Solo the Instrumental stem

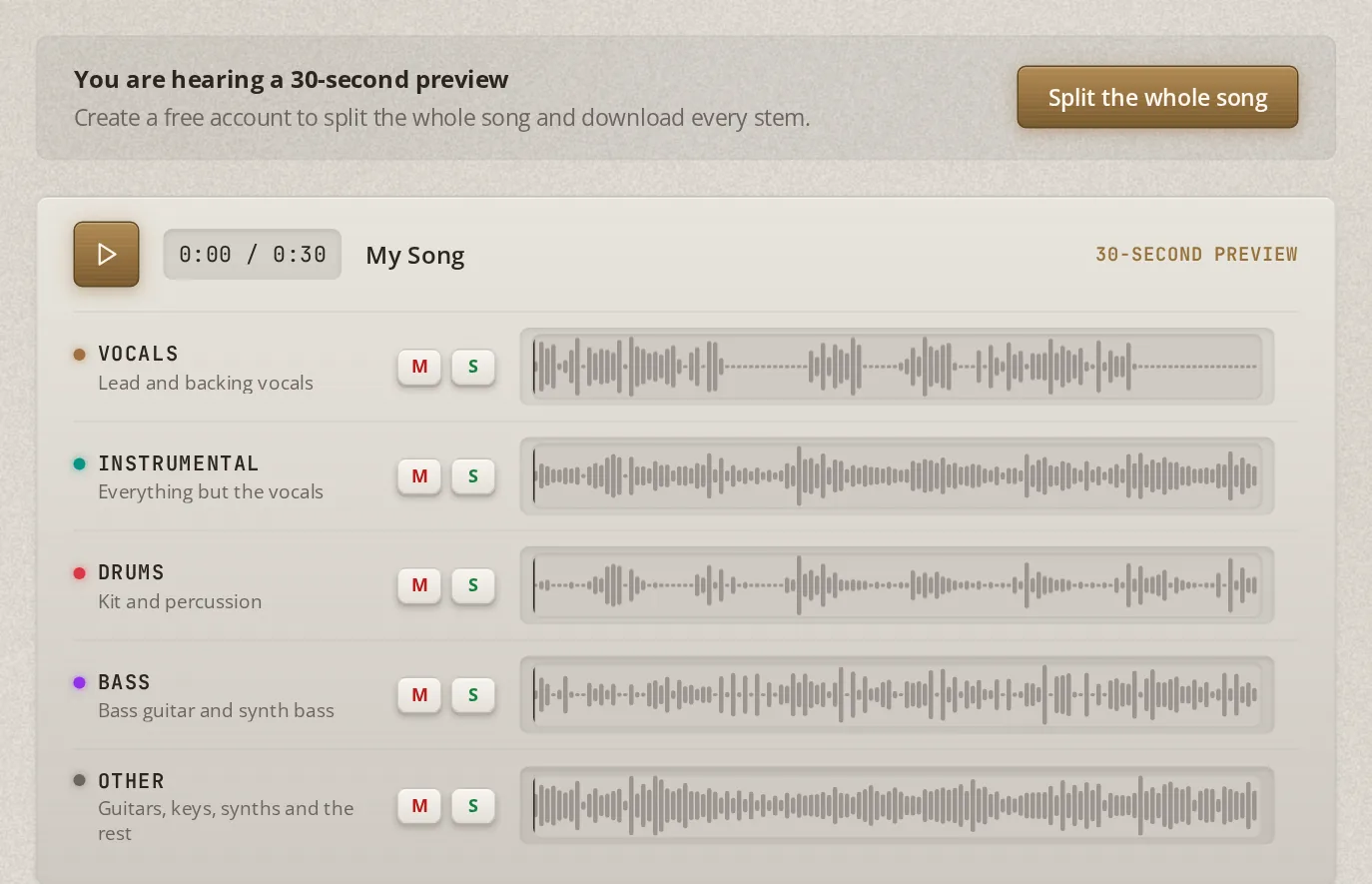[473, 476]
